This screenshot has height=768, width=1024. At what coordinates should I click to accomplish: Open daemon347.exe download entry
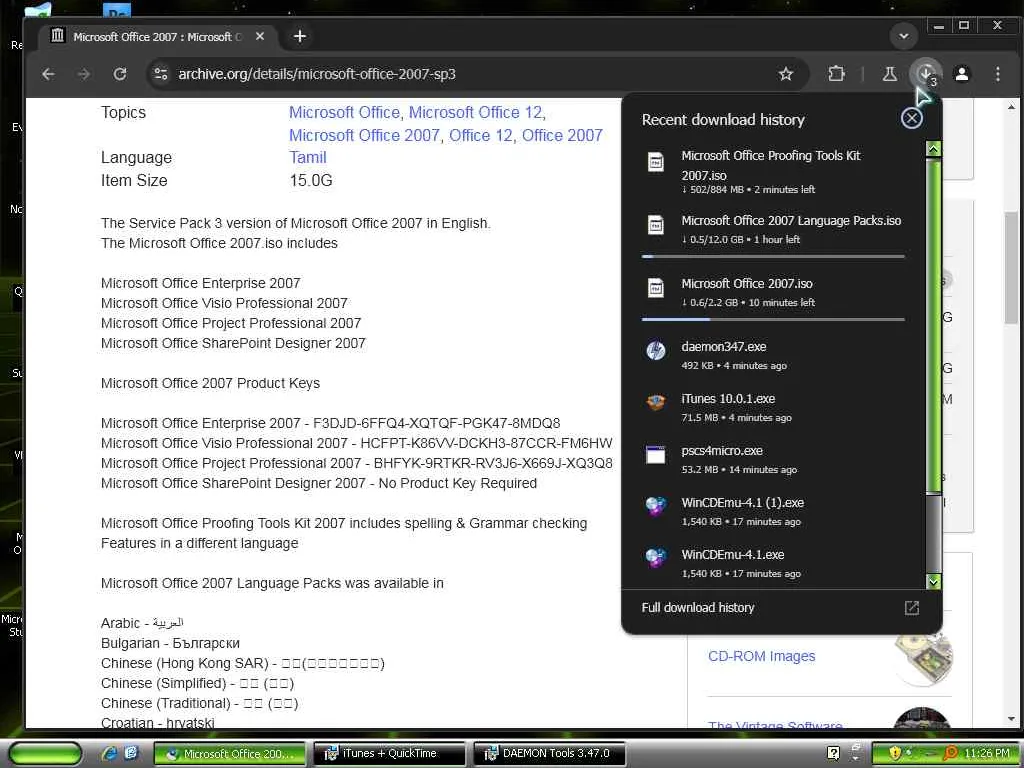coord(774,355)
